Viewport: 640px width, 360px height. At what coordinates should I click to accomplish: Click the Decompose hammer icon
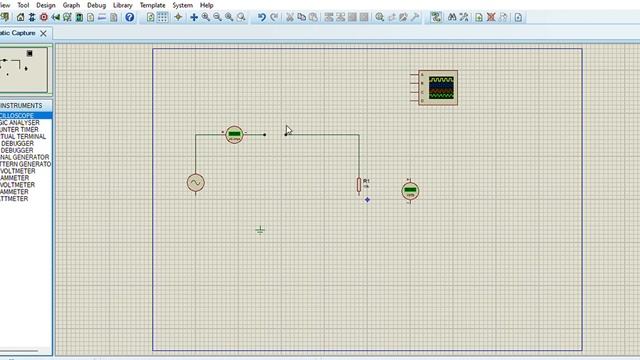(415, 17)
